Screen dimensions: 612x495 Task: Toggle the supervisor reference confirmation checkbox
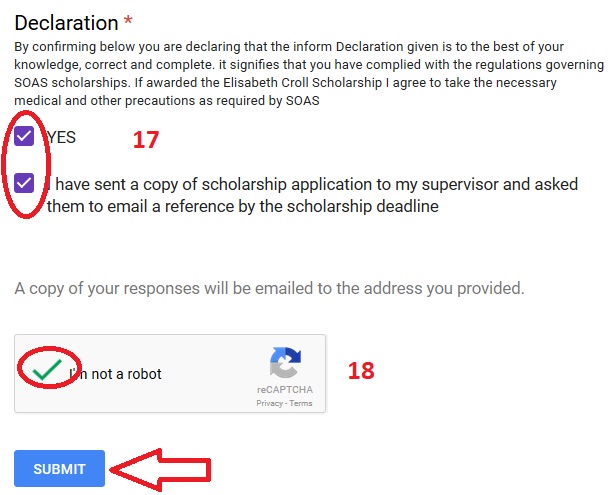[24, 183]
